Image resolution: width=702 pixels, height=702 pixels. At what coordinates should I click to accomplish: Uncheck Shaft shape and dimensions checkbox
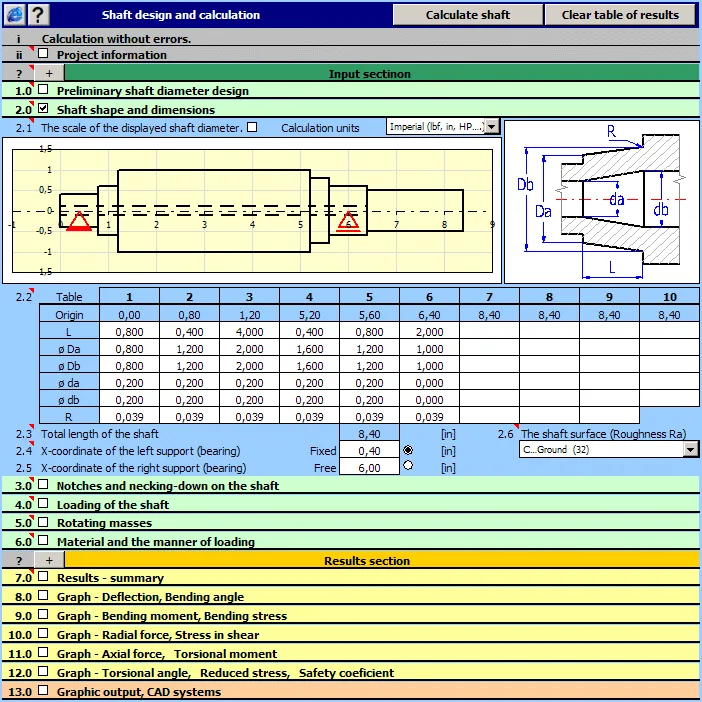tap(43, 108)
